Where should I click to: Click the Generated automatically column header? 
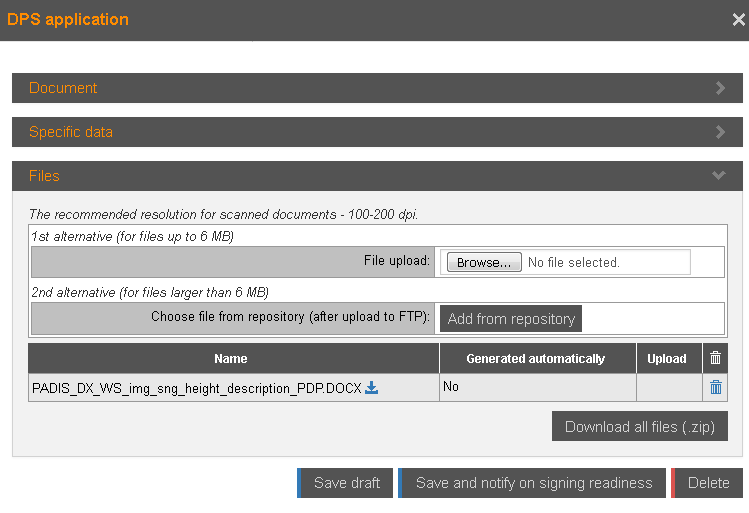pyautogui.click(x=536, y=358)
